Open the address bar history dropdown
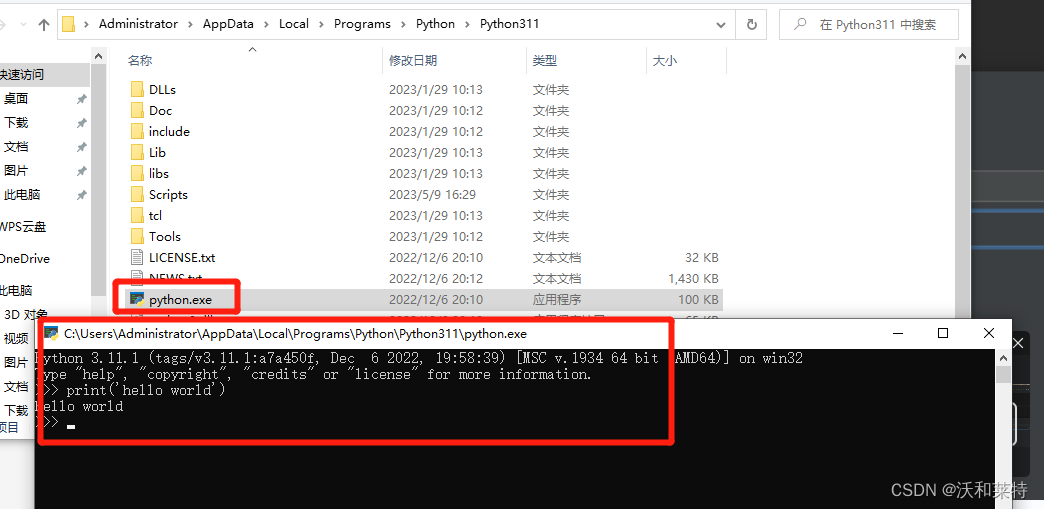The image size is (1044, 509). (721, 25)
